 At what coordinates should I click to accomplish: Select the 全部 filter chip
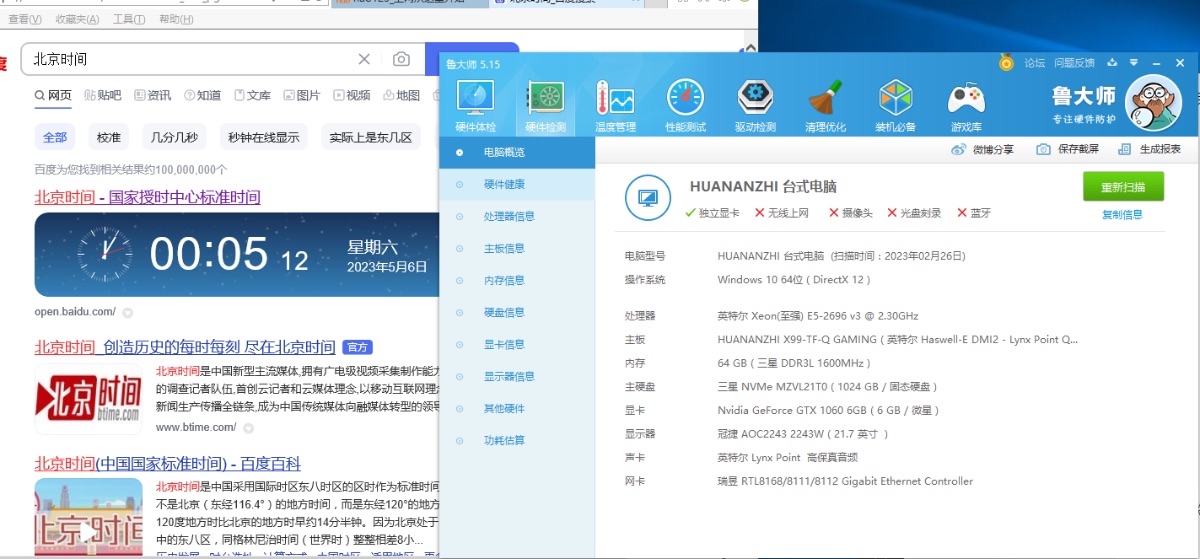point(55,137)
